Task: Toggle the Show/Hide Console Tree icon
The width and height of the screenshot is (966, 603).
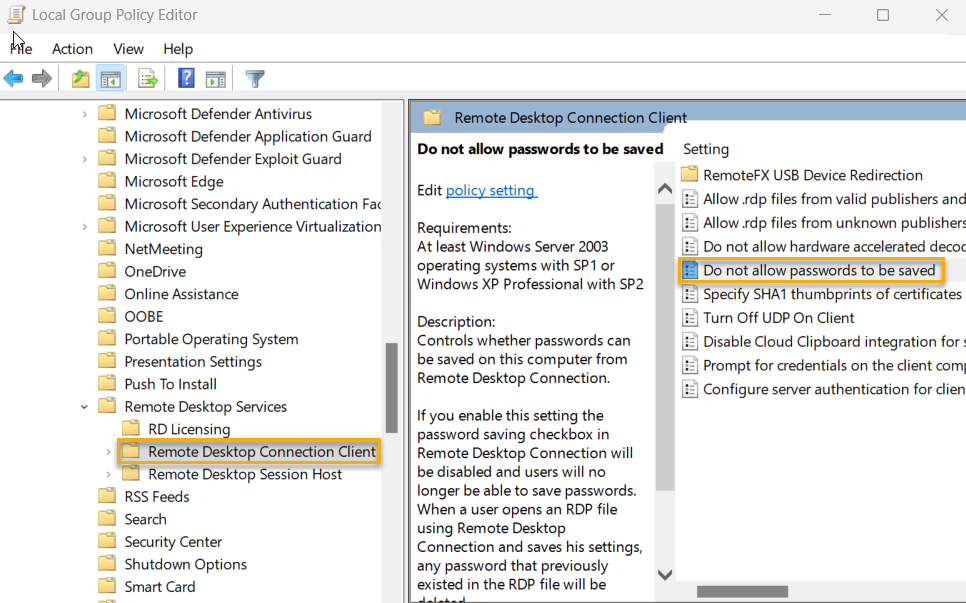Action: (x=111, y=78)
